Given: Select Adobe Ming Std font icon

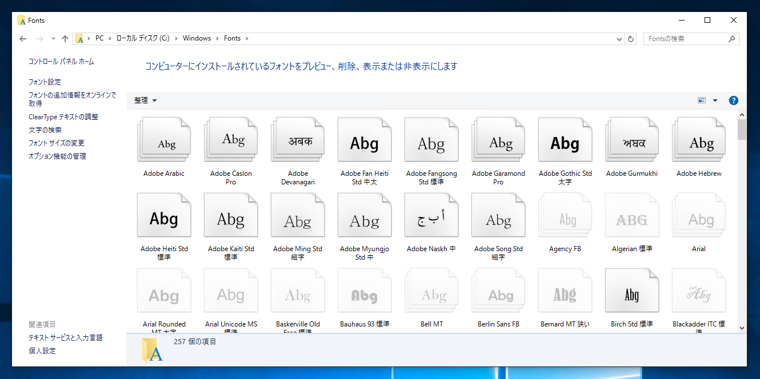Looking at the screenshot, I should click(298, 216).
